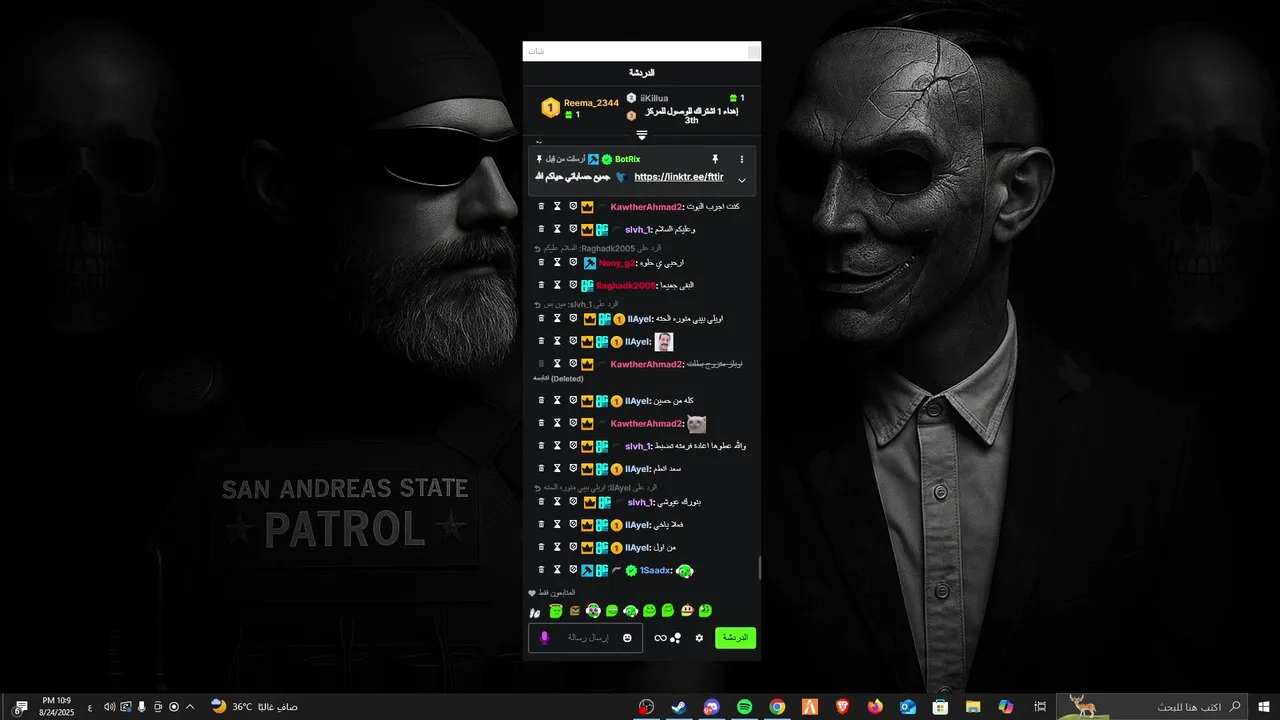Timeout icon on the deleted KawtherAhmad2 message
This screenshot has width=1280, height=720.
557,364
